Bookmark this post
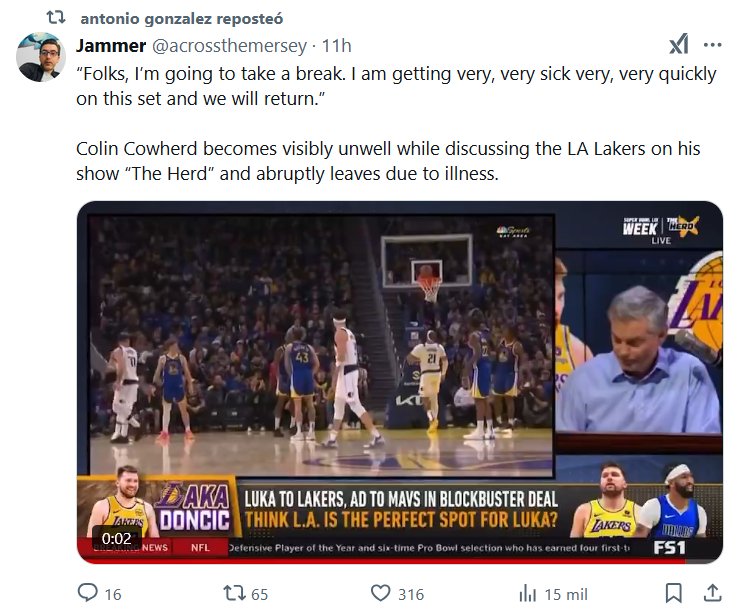The width and height of the screenshot is (740, 614). (674, 593)
